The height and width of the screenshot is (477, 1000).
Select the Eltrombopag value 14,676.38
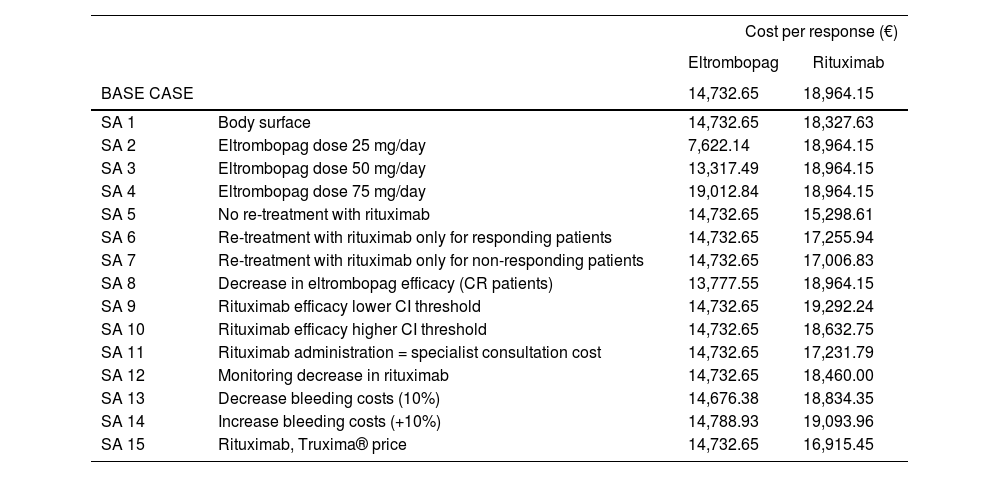723,399
